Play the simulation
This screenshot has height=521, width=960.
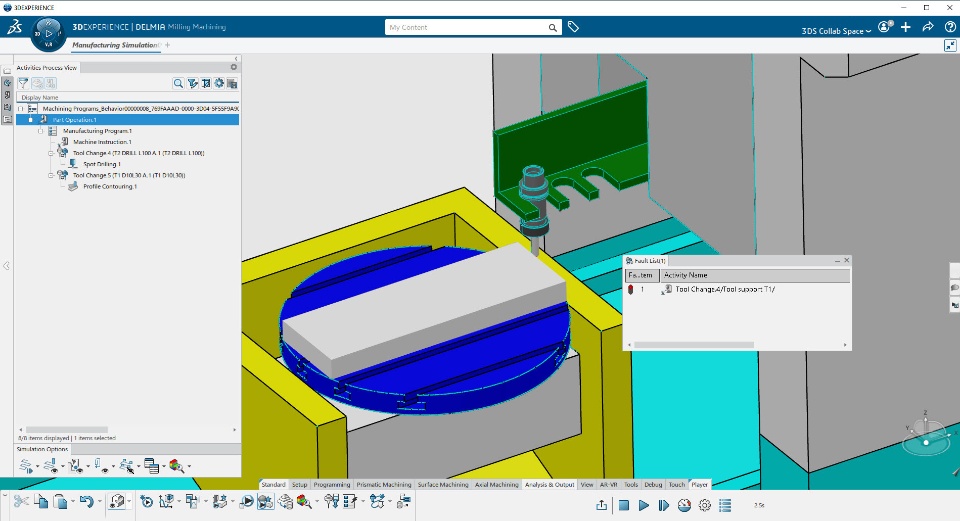(x=643, y=505)
